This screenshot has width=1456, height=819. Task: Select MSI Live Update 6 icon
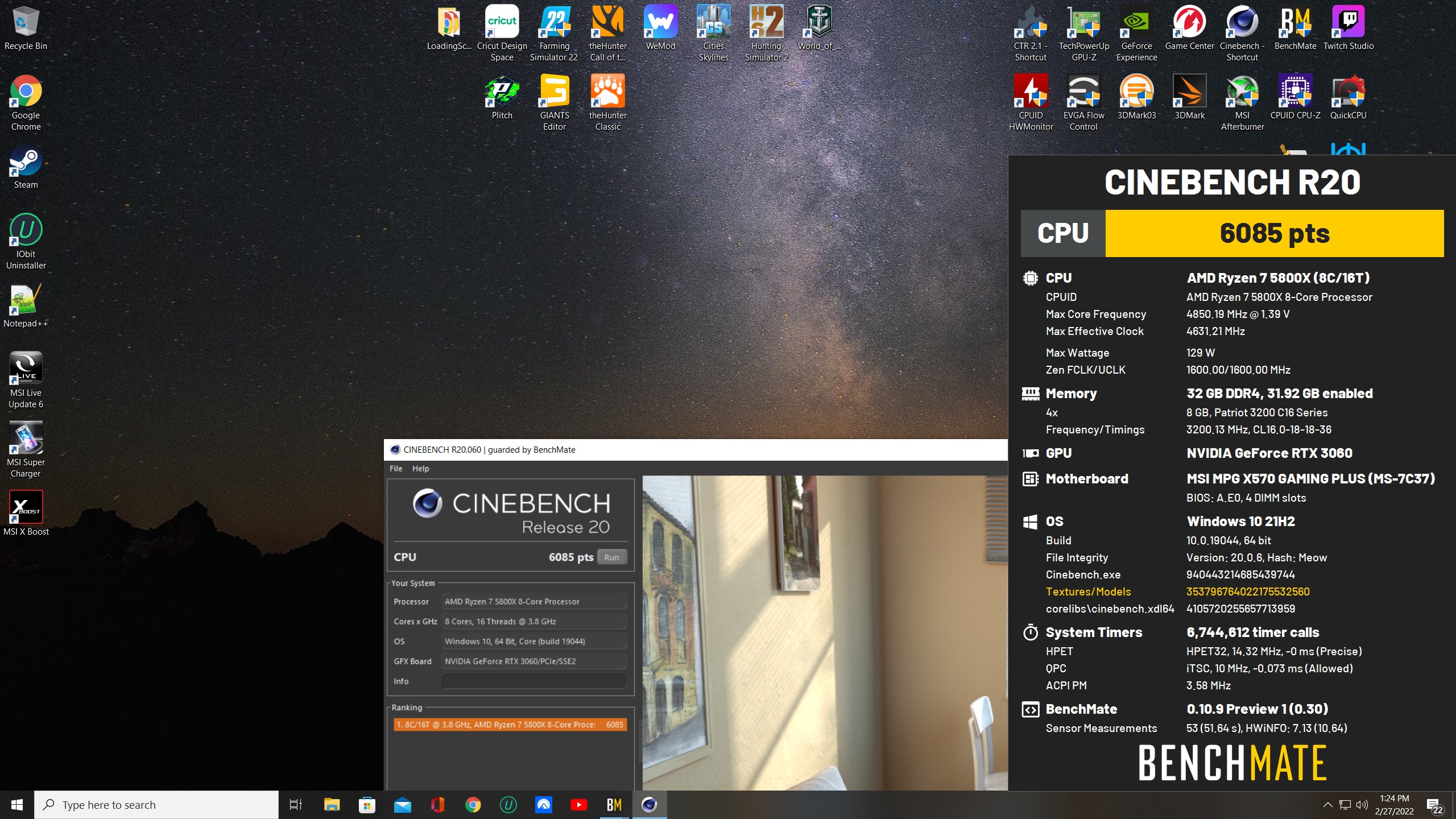26,380
